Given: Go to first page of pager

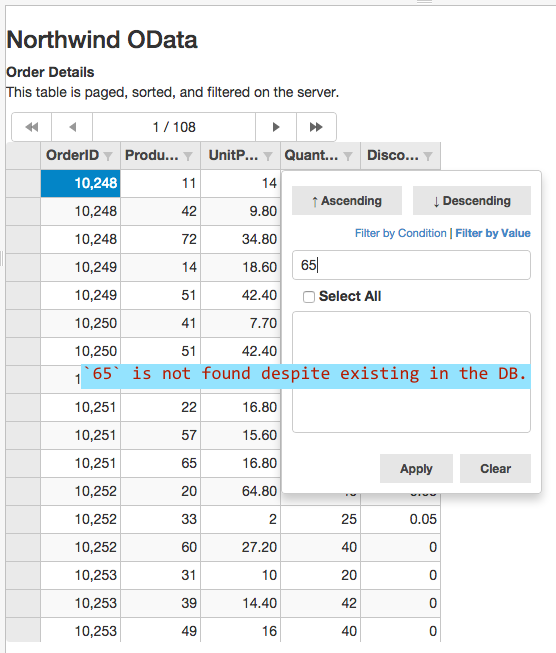Looking at the screenshot, I should click(x=32, y=127).
